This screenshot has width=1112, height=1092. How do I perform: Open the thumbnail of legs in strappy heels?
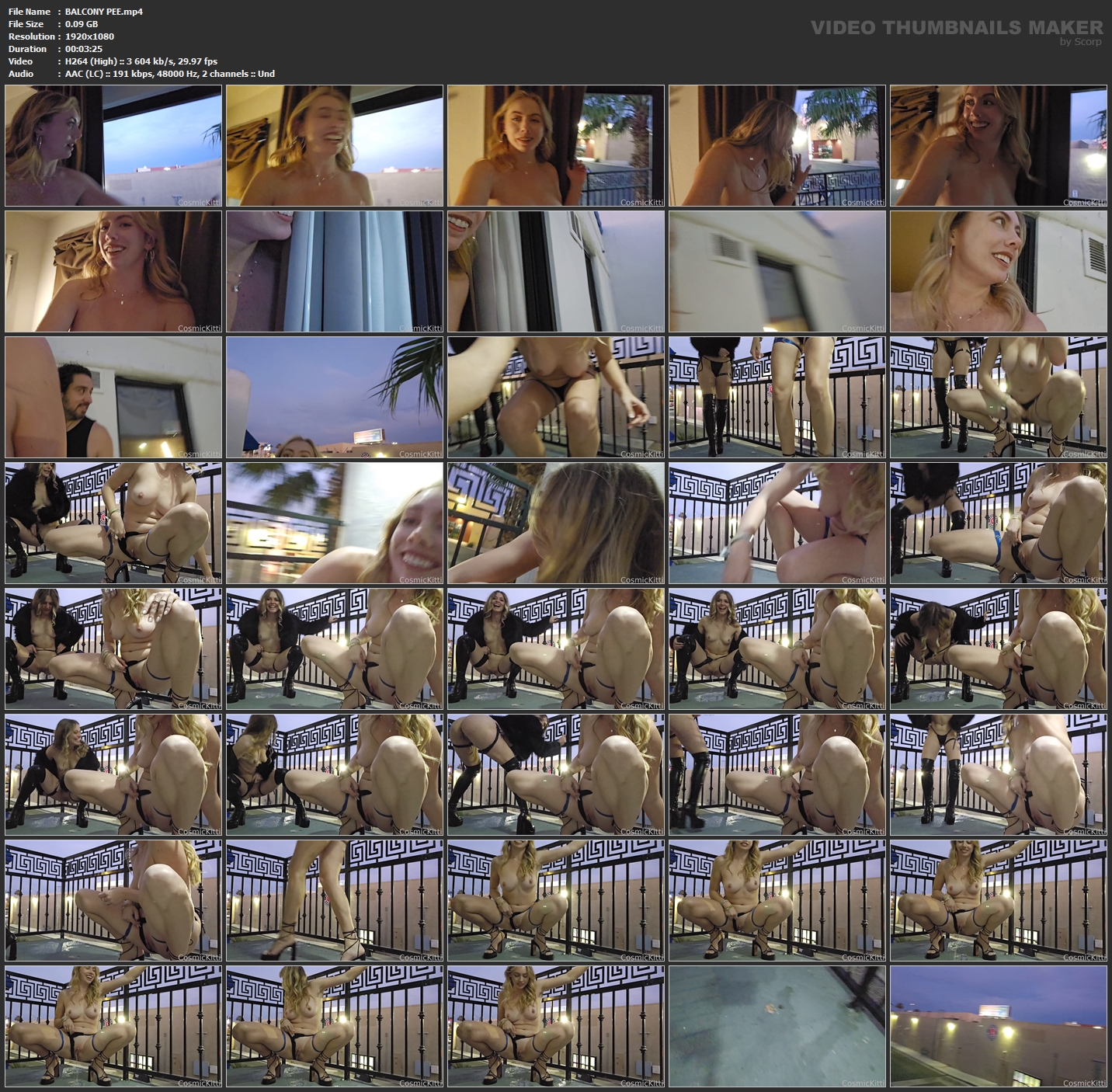click(x=335, y=900)
